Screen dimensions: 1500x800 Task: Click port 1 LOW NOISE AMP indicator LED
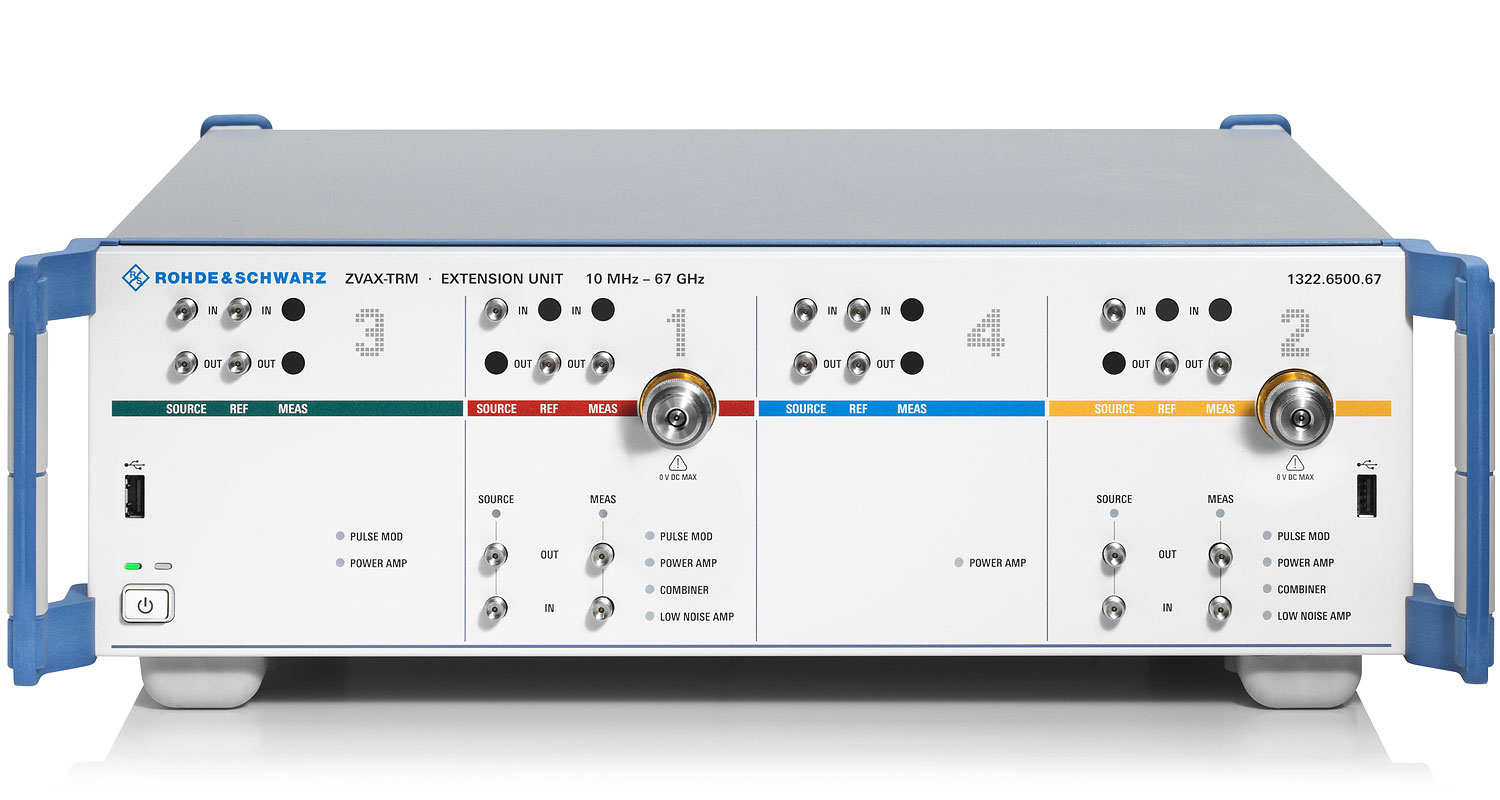click(650, 616)
